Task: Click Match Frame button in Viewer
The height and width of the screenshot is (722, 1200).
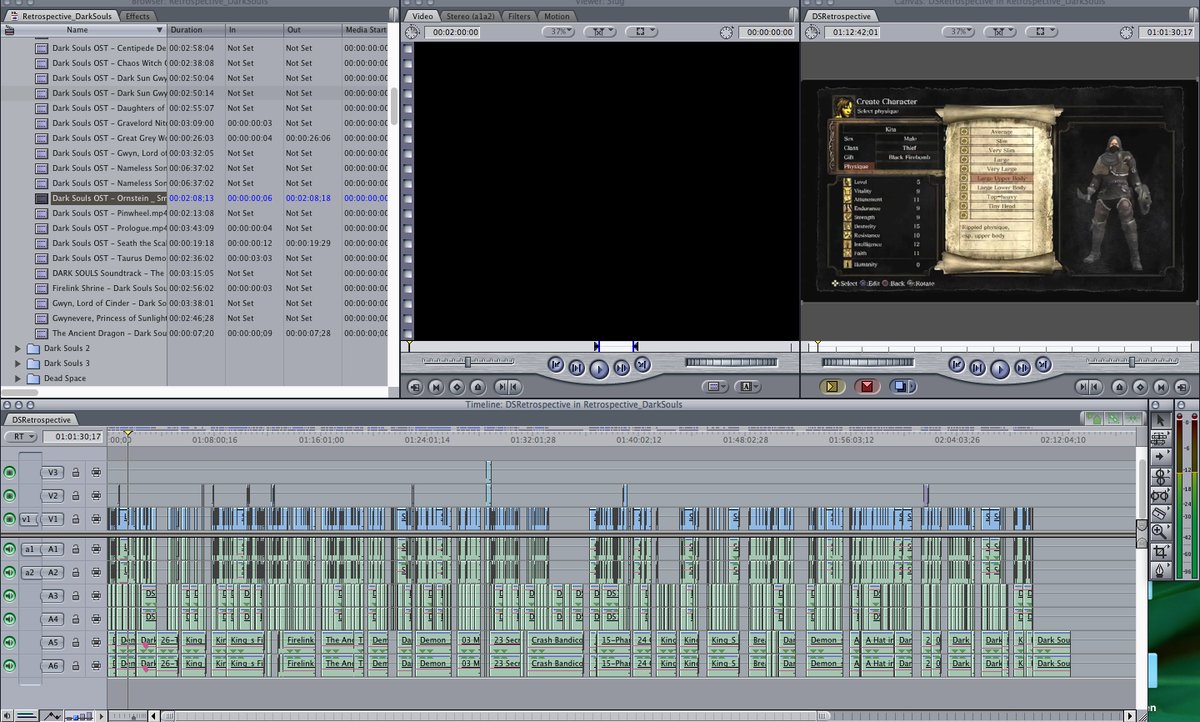Action: pyautogui.click(x=416, y=386)
